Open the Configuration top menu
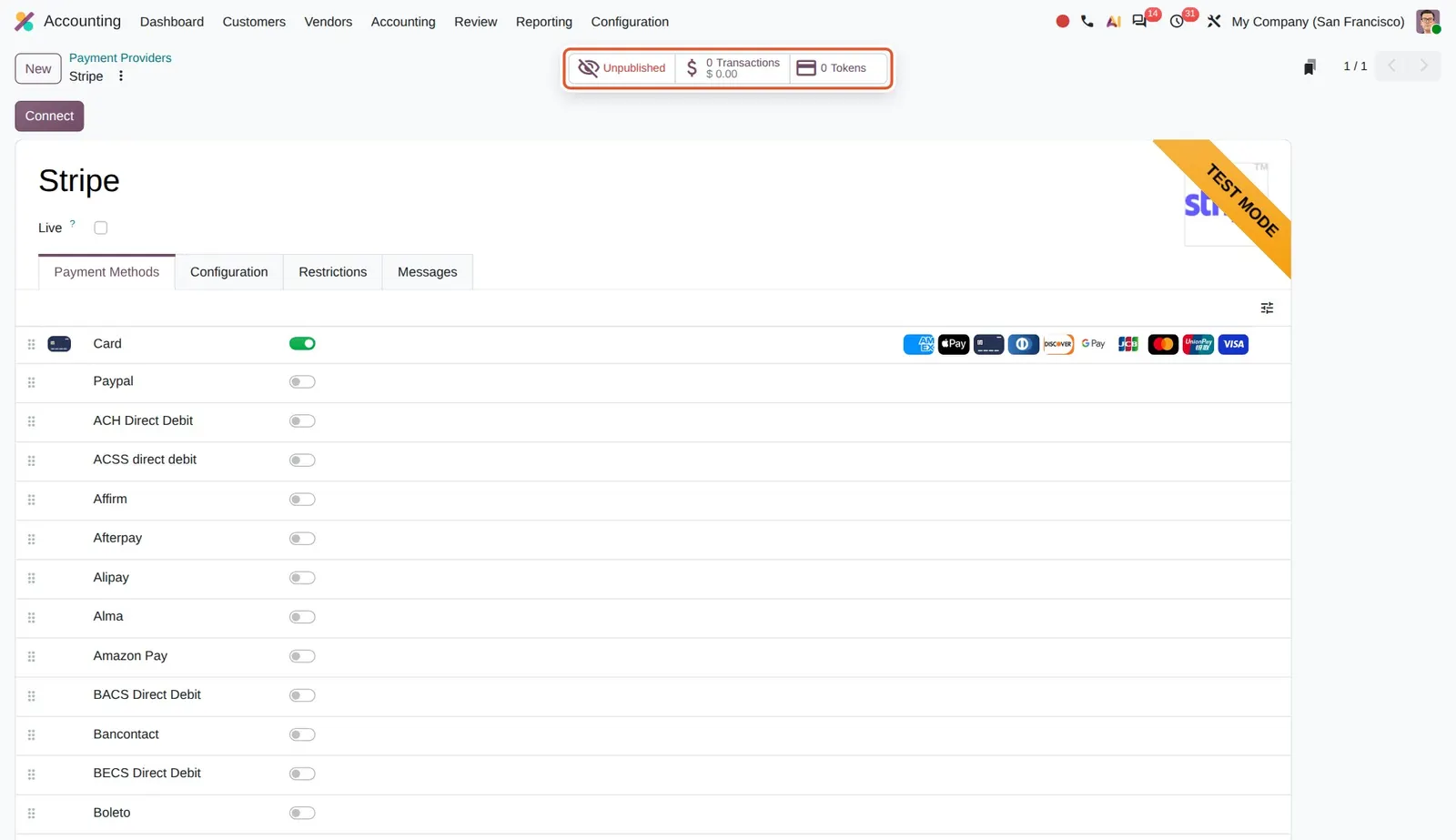The image size is (1456, 840). [630, 22]
